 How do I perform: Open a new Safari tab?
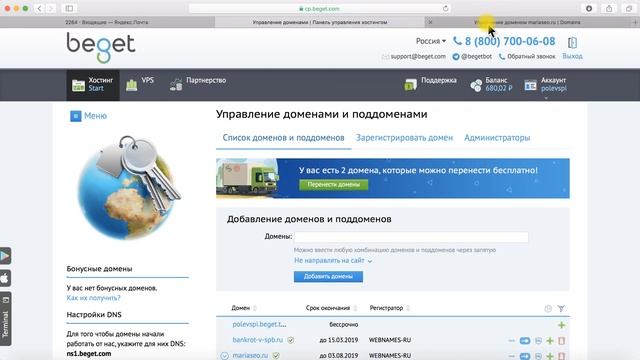[635, 22]
